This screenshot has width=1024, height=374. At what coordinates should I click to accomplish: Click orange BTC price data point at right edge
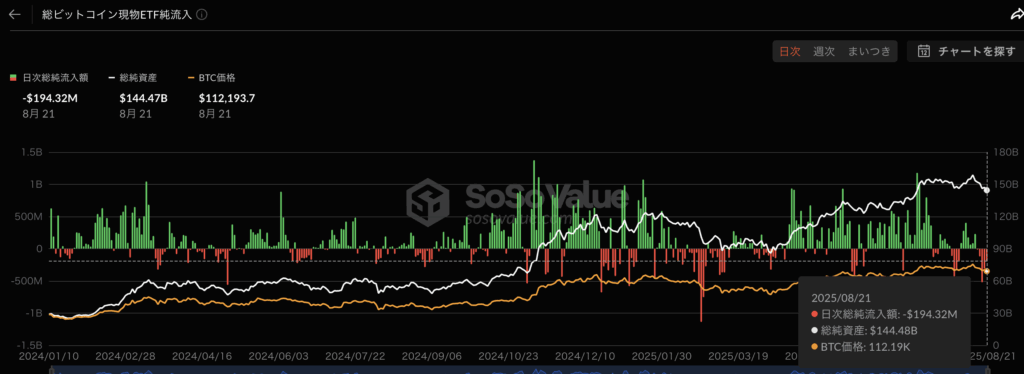[x=987, y=271]
